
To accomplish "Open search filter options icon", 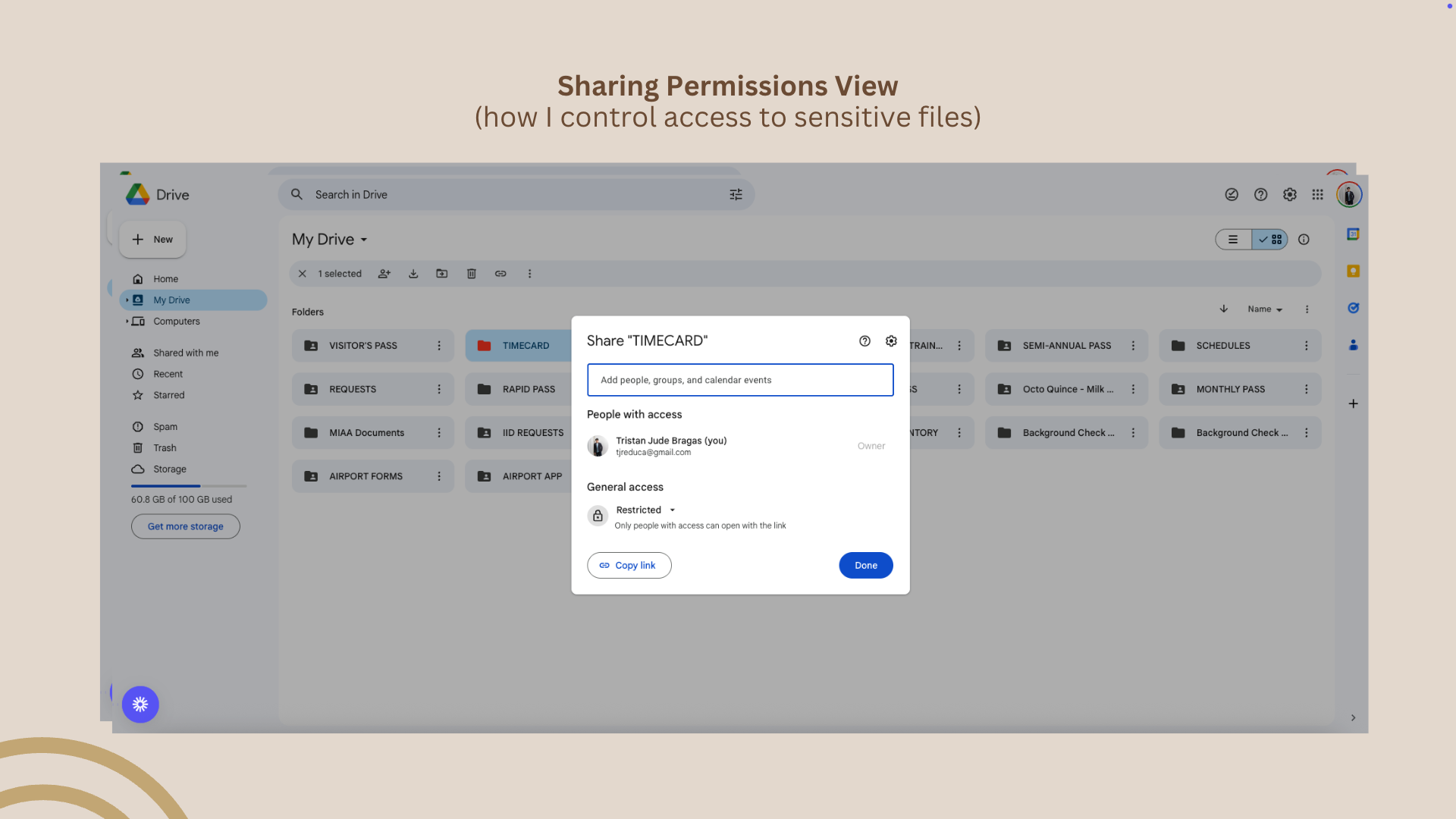I will click(736, 195).
